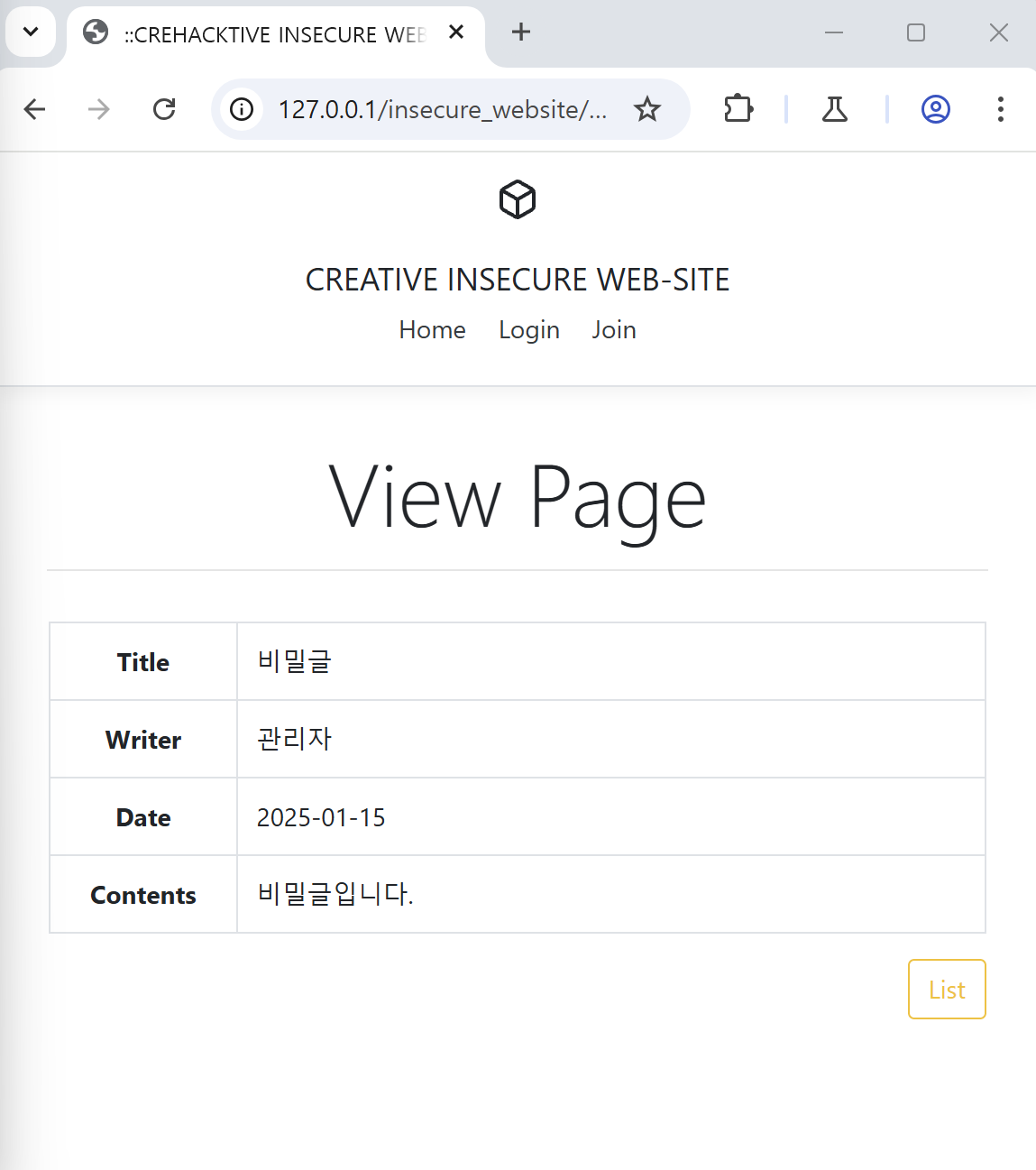Click the title value 비밀글

tap(295, 661)
